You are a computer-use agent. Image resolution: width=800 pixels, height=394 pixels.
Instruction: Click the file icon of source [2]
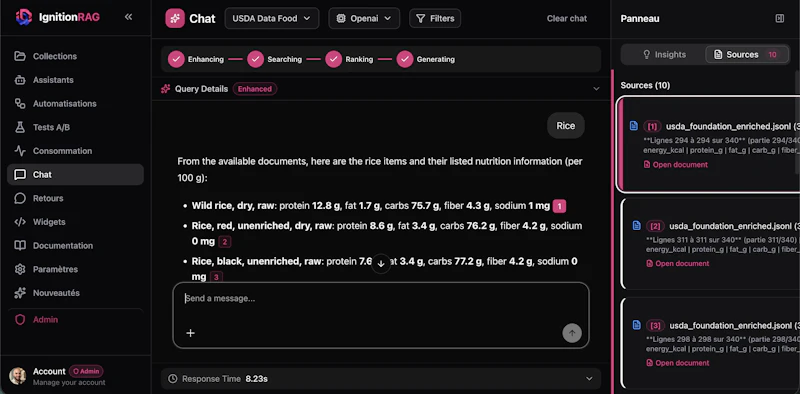(636, 226)
